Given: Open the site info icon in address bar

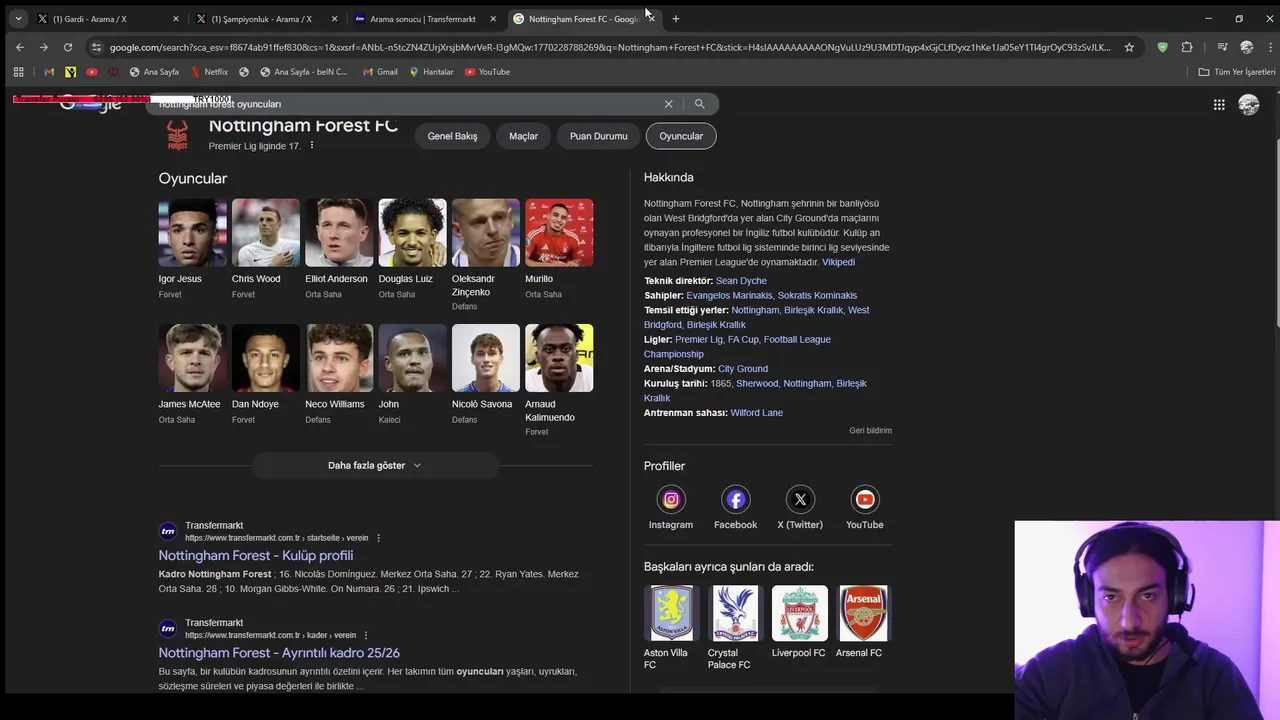Looking at the screenshot, I should pos(96,47).
